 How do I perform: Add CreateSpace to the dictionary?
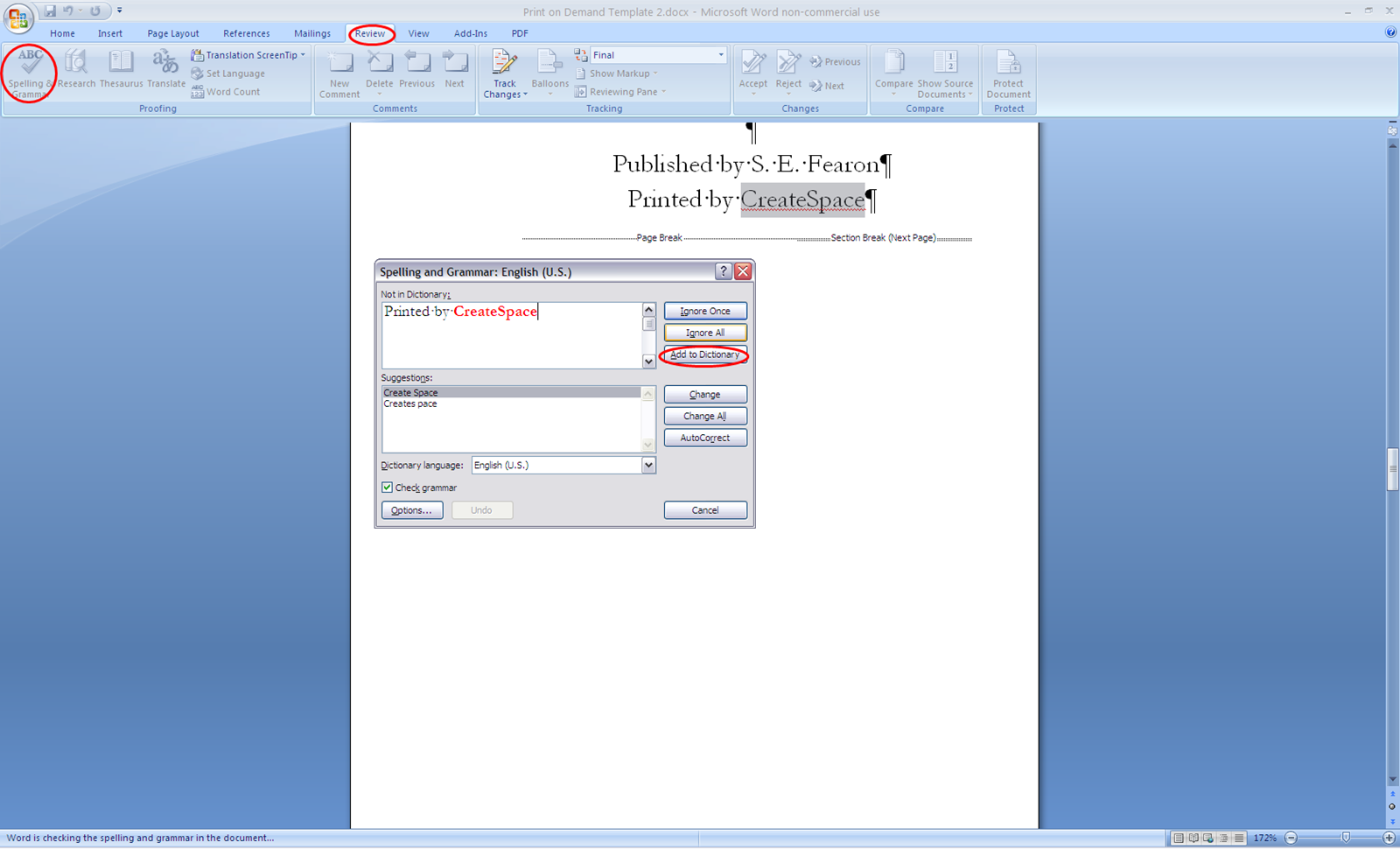(705, 354)
